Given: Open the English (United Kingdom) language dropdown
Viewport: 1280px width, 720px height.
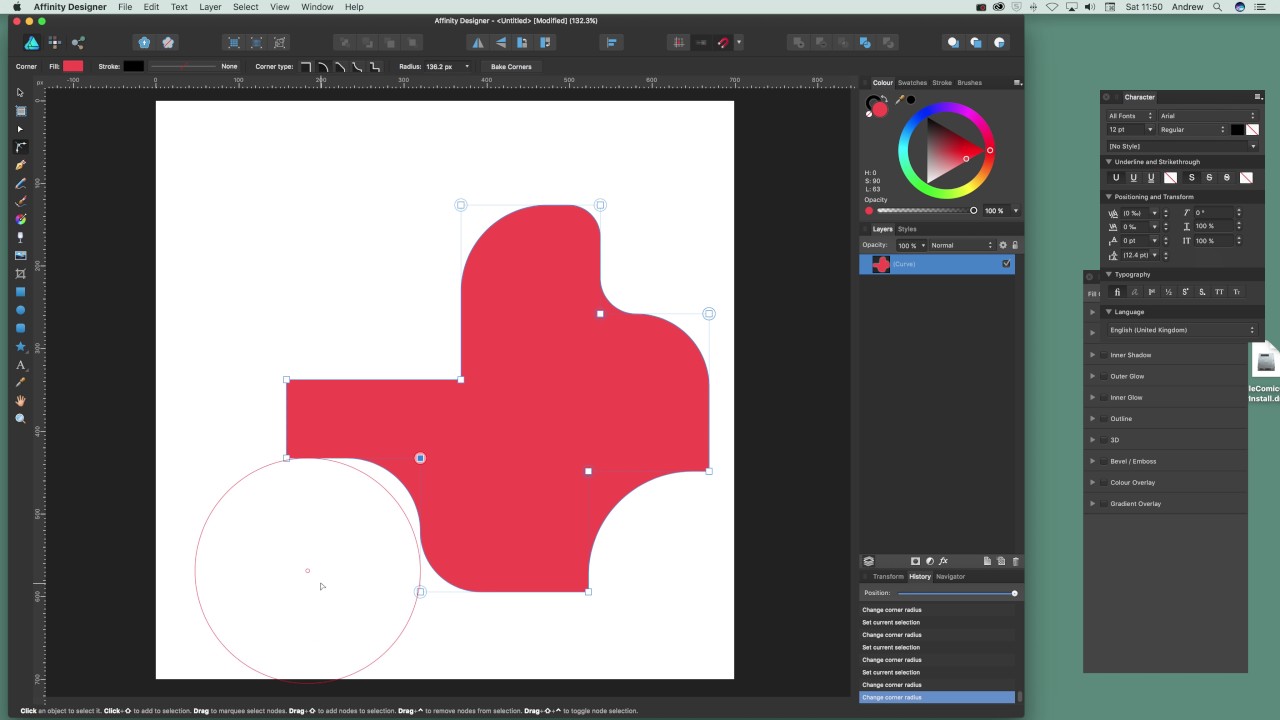Looking at the screenshot, I should click(1182, 330).
